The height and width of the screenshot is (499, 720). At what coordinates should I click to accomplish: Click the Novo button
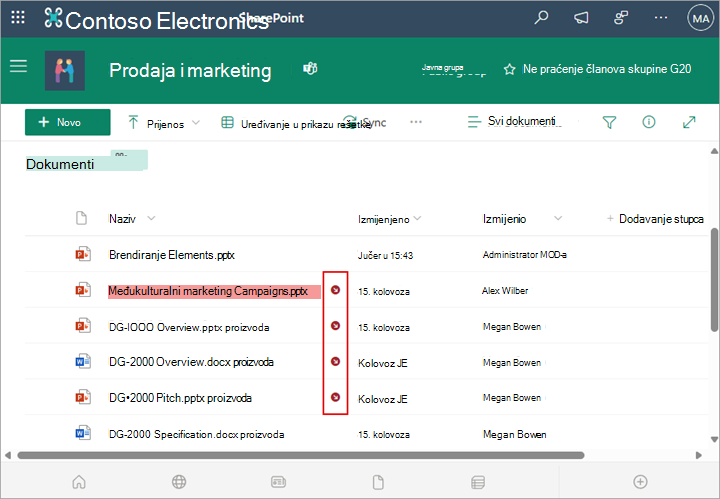pos(68,122)
